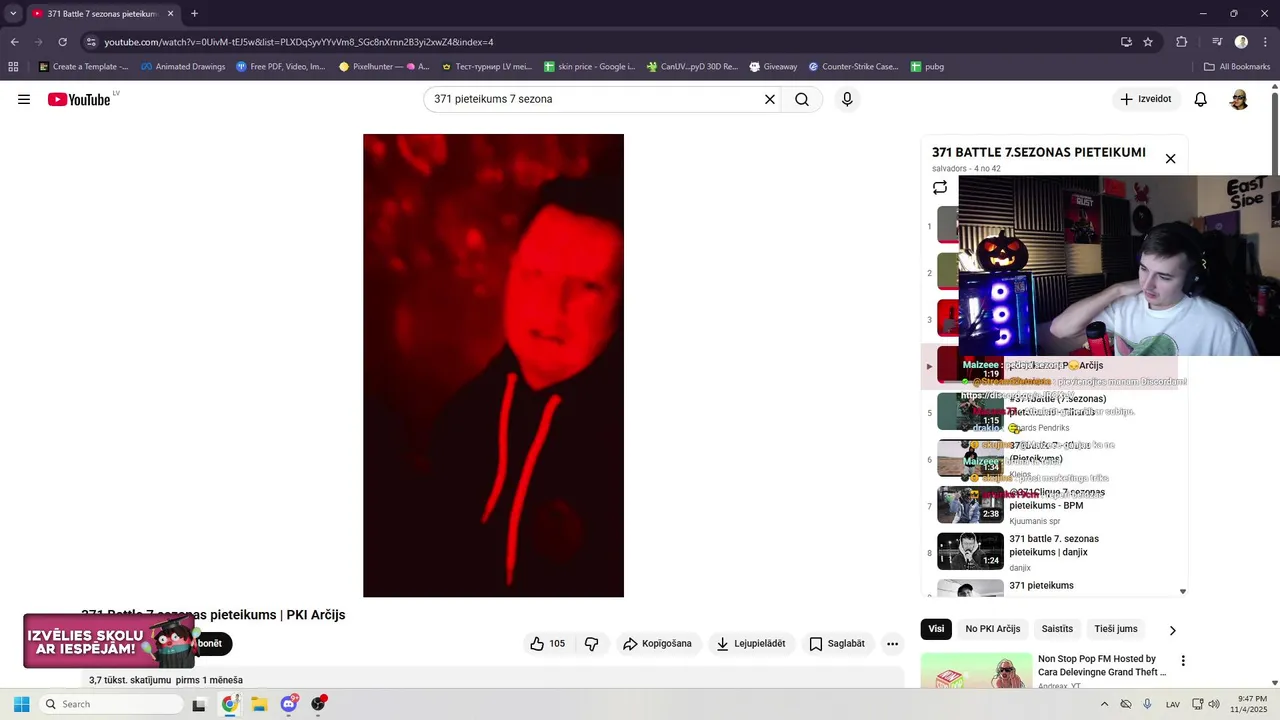Select the No PKI Arčijs chip
The image size is (1280, 720).
pos(993,629)
